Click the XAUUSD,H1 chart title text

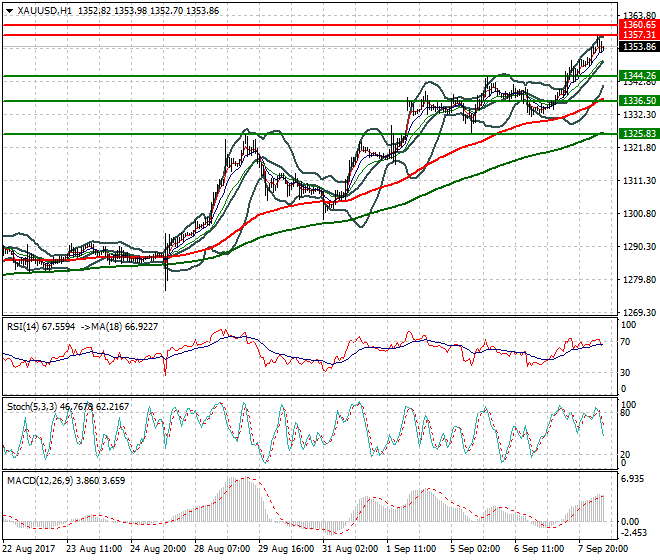coord(45,11)
